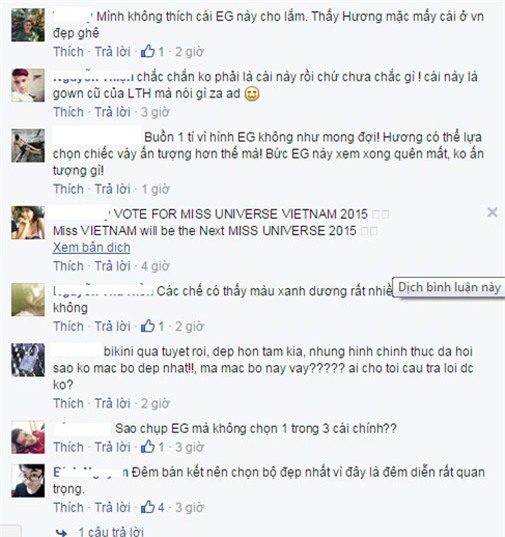The width and height of the screenshot is (505, 537).
Task: Expand the '1 câu trả lời' replies
Action: pyautogui.click(x=111, y=532)
